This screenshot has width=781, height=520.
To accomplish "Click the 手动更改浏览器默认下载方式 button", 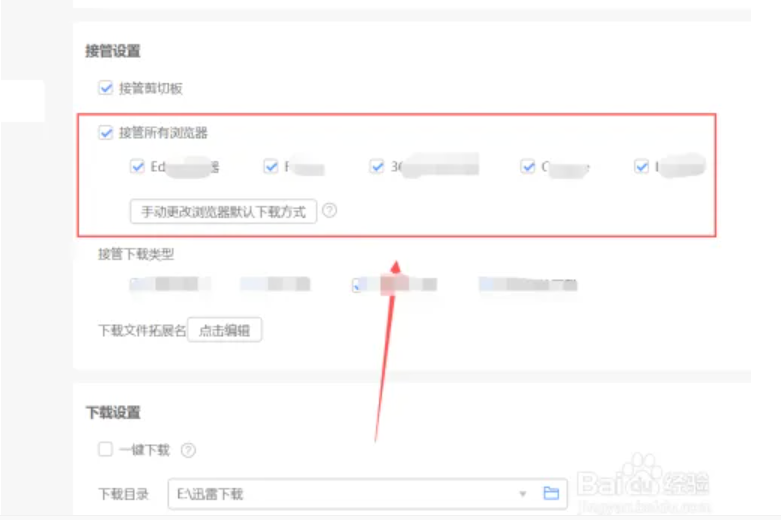I will point(223,212).
